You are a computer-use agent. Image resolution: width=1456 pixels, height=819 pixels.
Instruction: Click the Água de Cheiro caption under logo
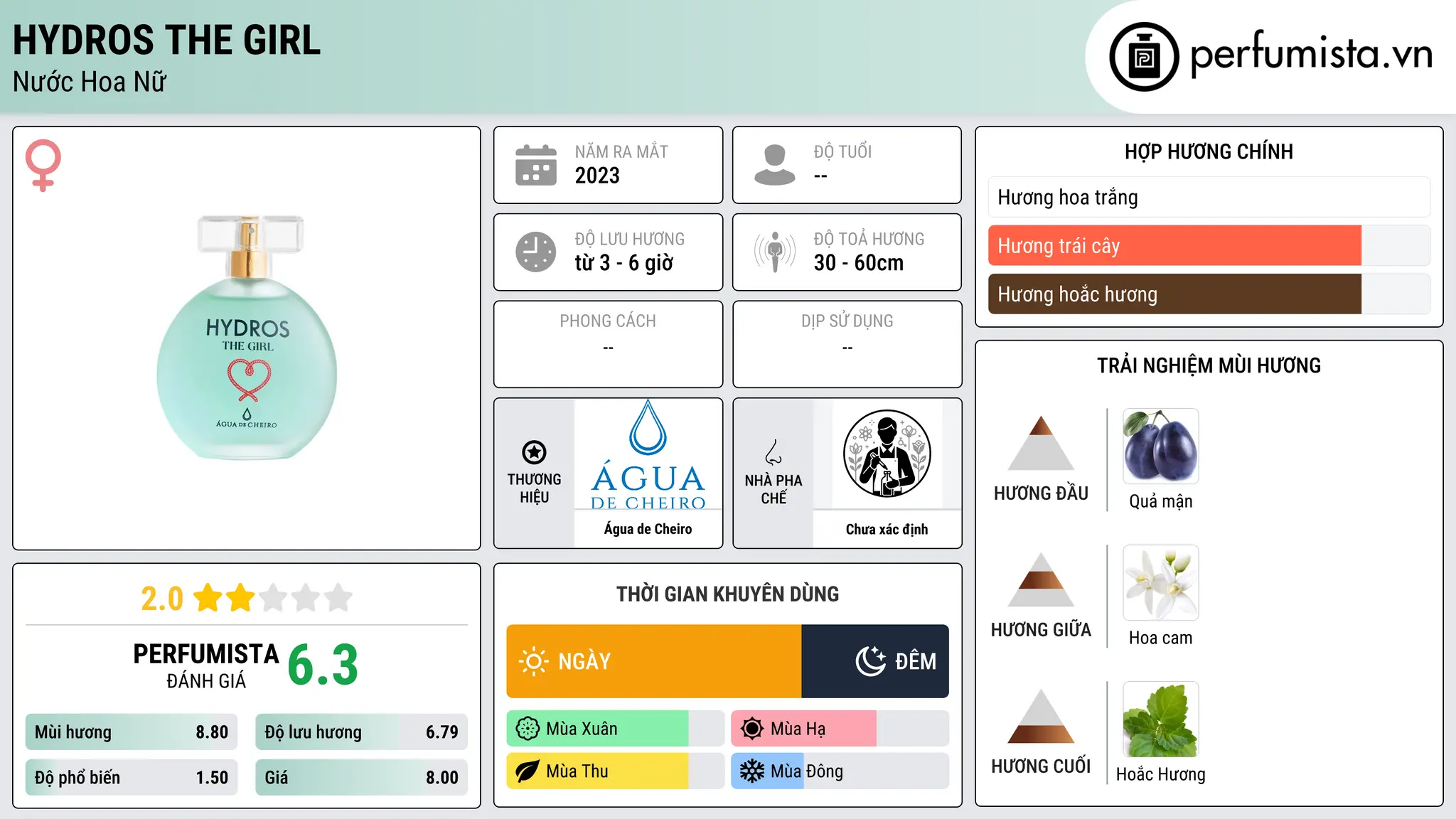(x=648, y=529)
